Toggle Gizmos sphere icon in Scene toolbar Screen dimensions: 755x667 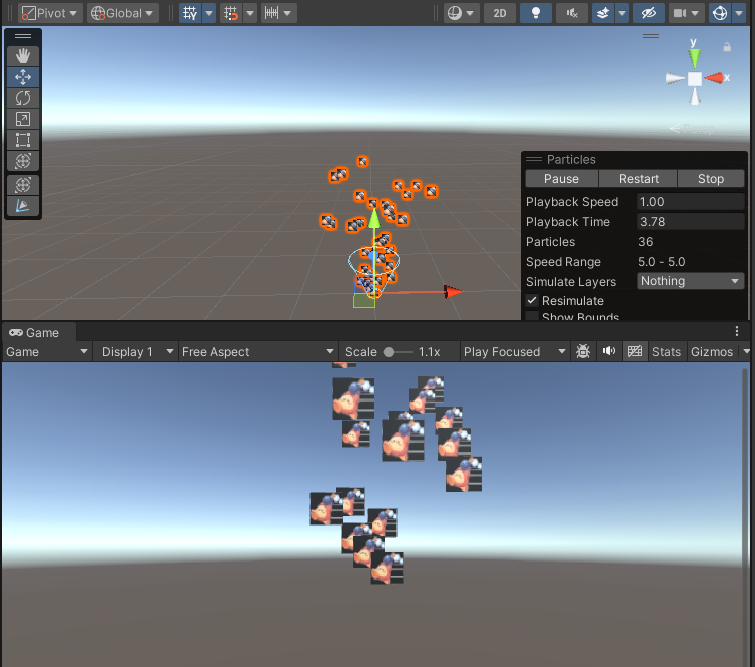720,13
